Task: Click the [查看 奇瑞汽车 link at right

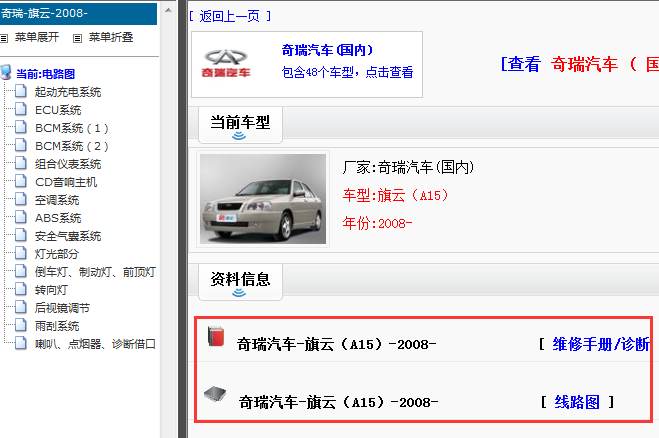Action: pyautogui.click(x=580, y=64)
